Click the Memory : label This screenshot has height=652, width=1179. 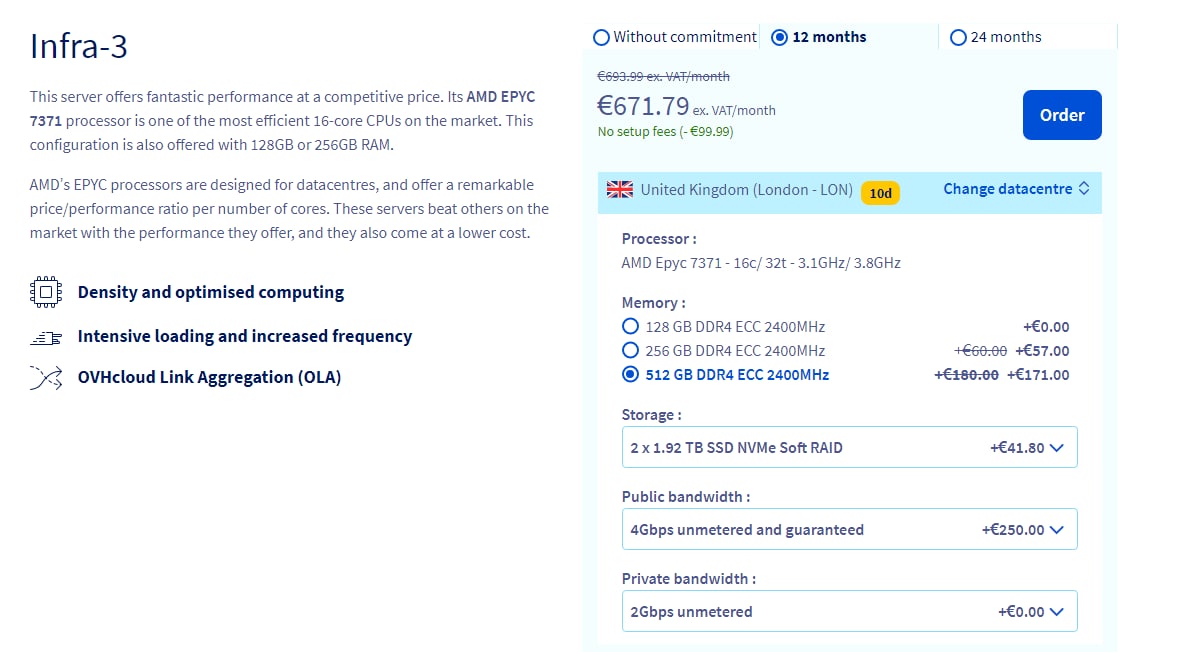(653, 303)
